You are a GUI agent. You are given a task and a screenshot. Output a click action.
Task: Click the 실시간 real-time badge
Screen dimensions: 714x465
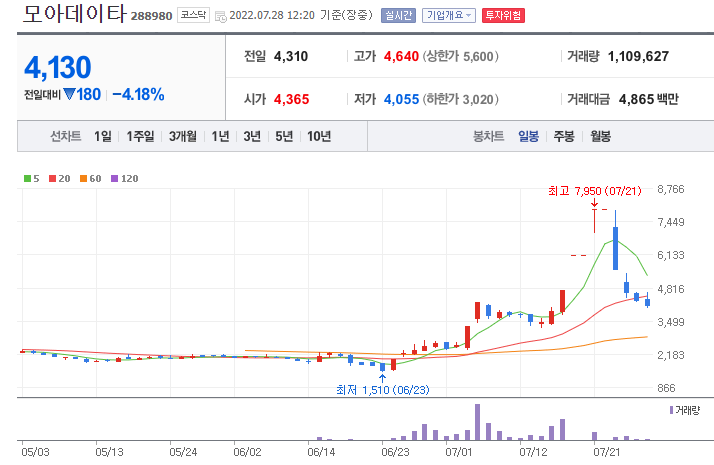click(x=398, y=15)
